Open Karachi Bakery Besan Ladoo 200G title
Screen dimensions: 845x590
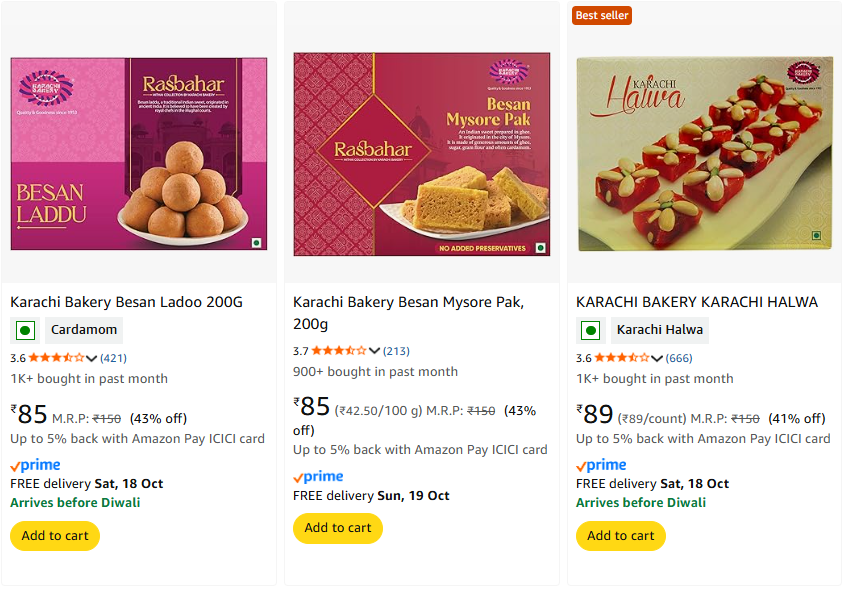127,302
